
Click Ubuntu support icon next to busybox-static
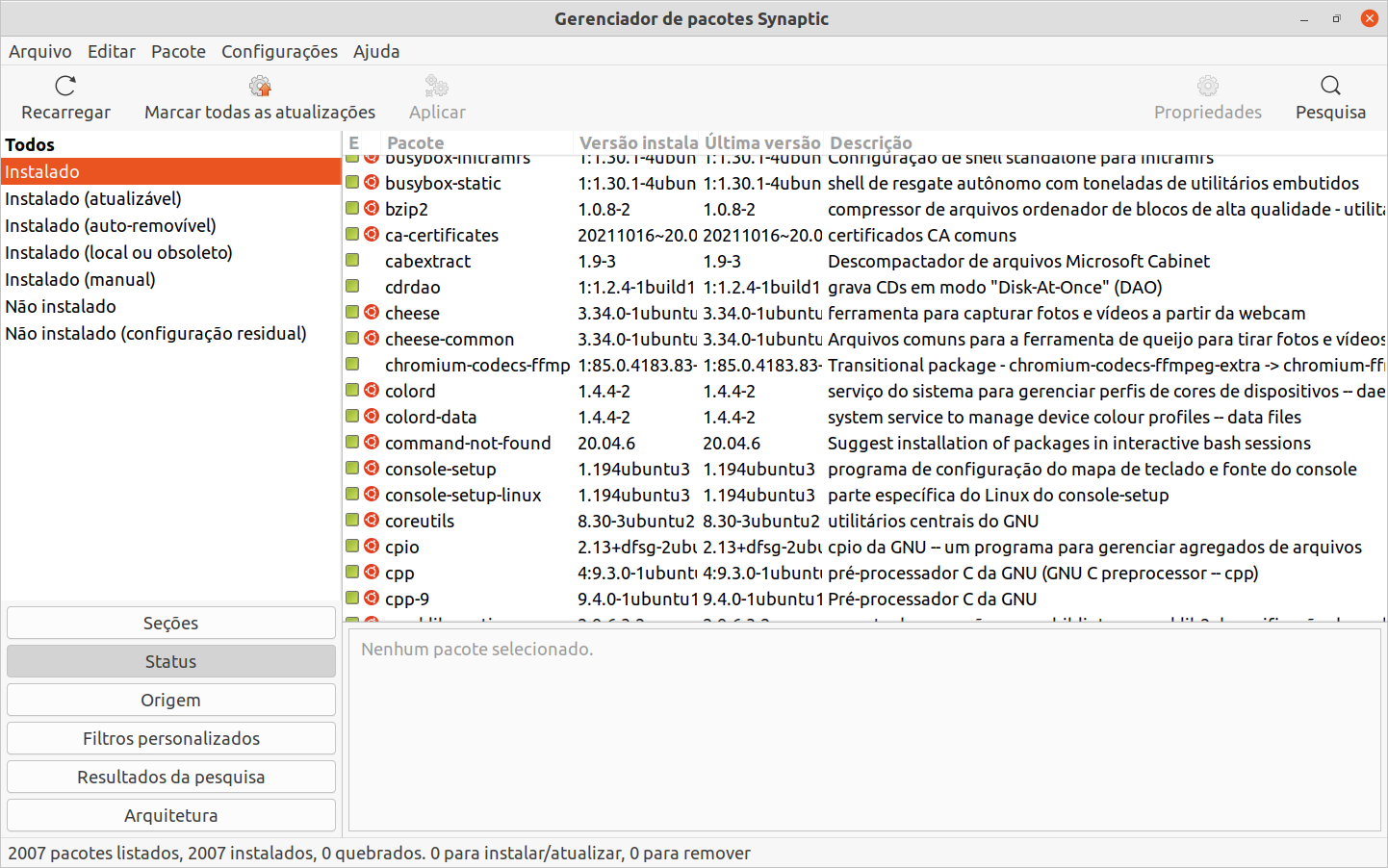coord(372,182)
